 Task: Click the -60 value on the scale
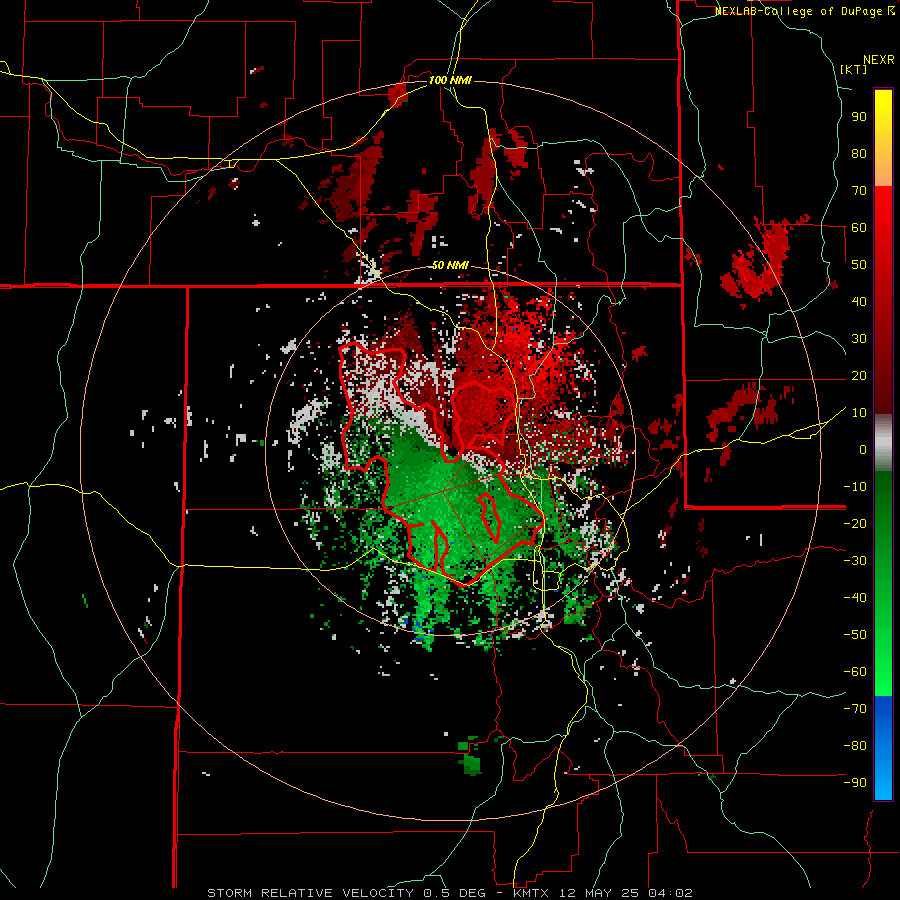pos(855,672)
